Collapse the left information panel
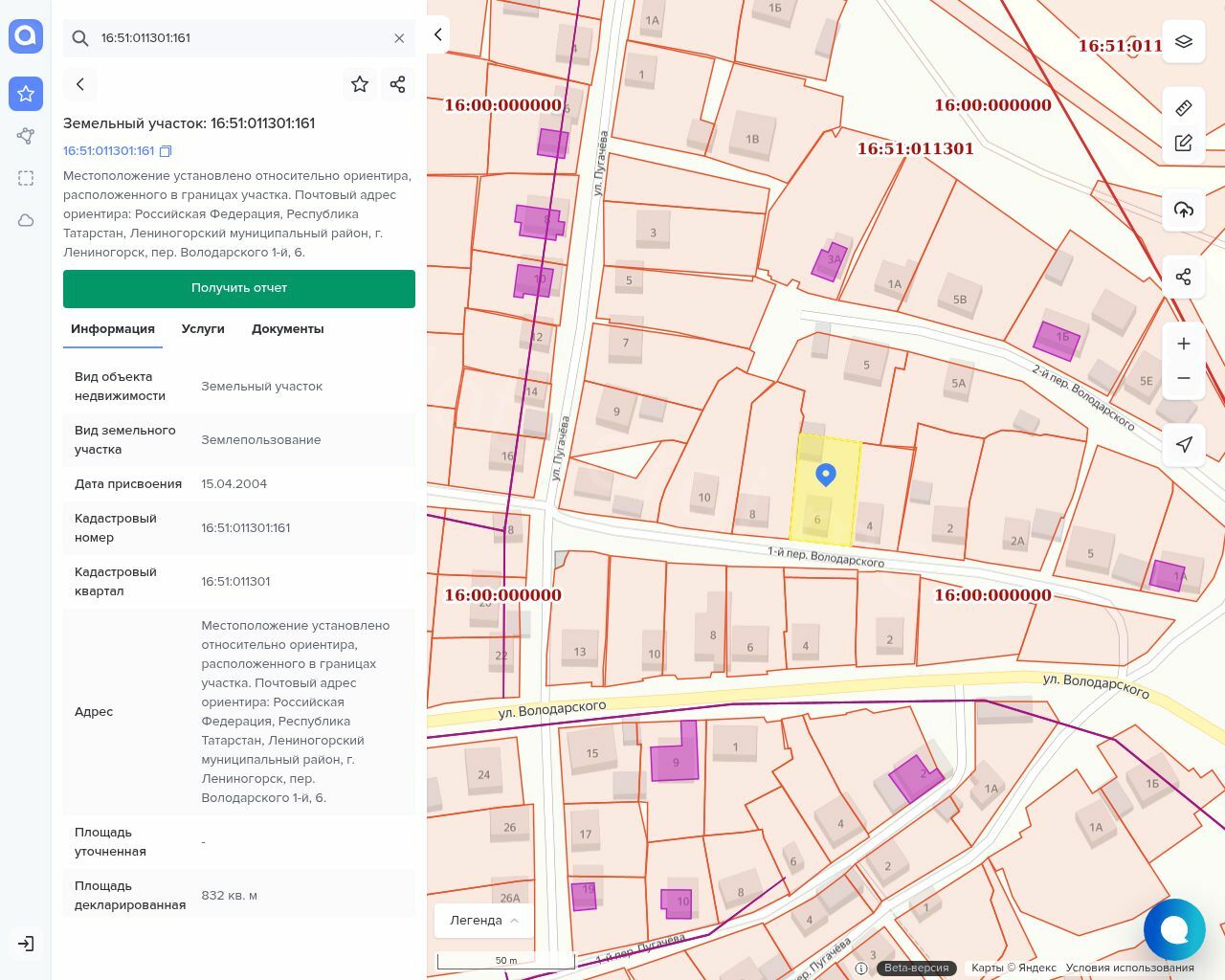Screen dimensions: 1225x980 tap(438, 34)
